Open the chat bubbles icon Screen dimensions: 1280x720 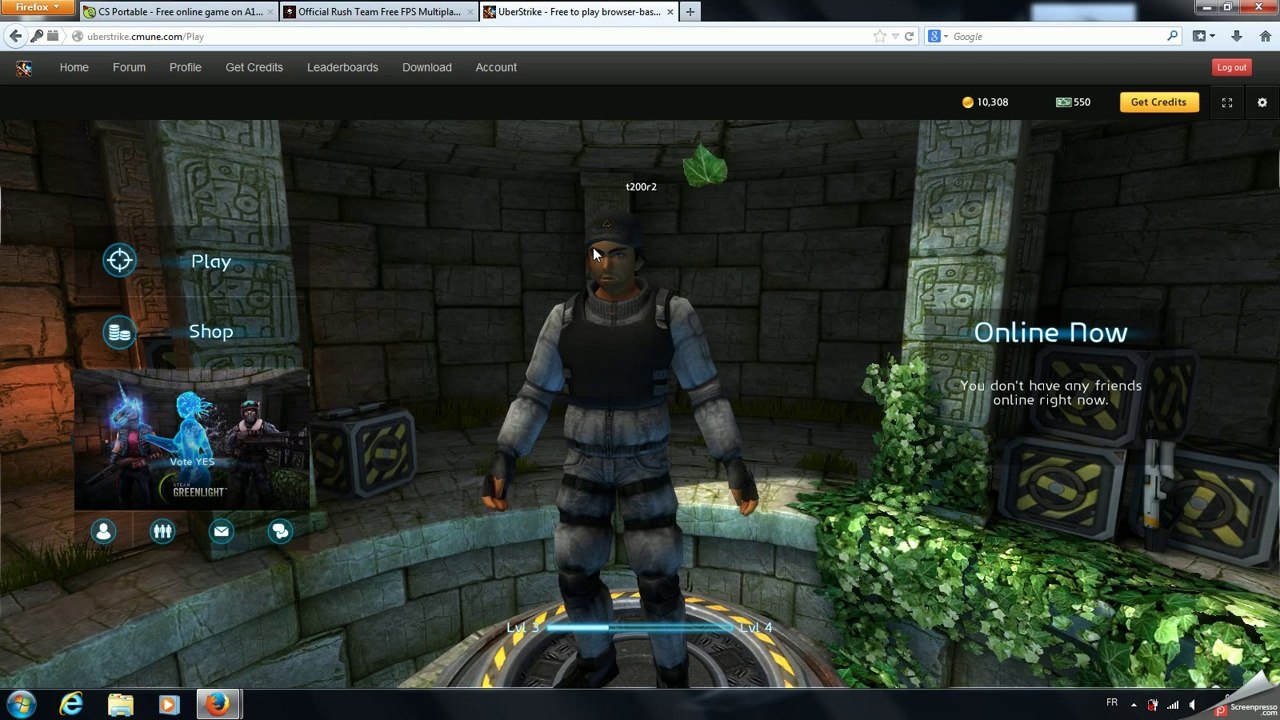[280, 531]
